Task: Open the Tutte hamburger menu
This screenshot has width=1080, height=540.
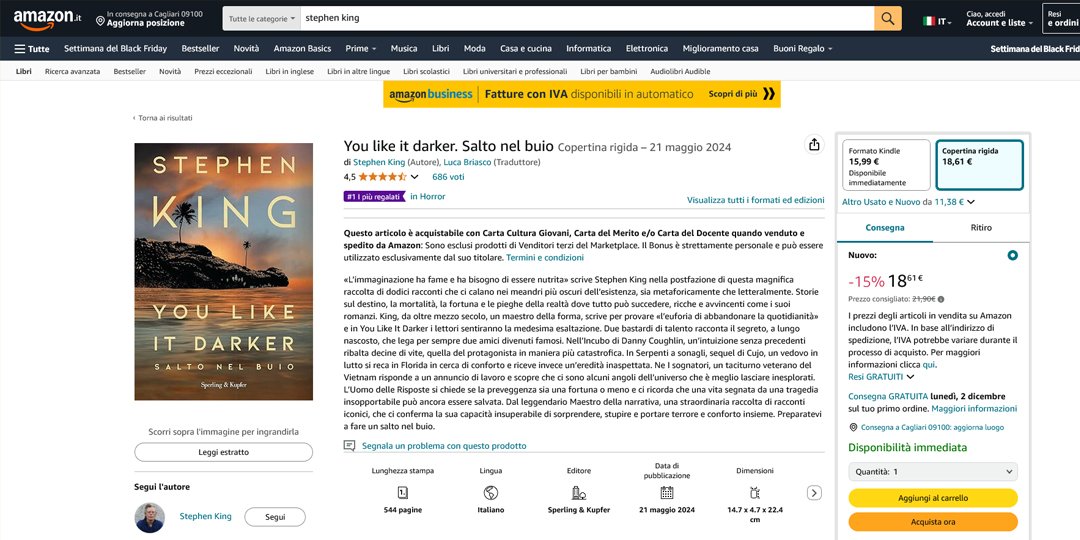Action: coord(32,49)
